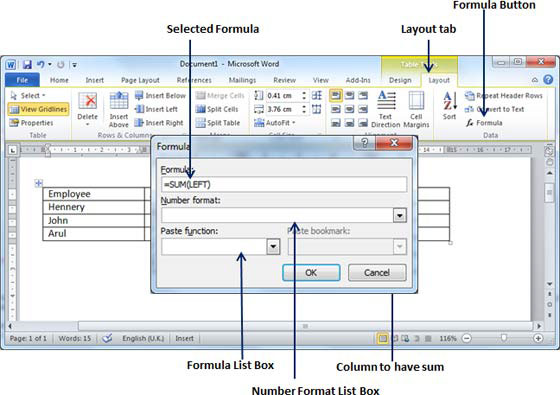Image resolution: width=560 pixels, height=395 pixels.
Task: Click the Formula button in Data group
Action: pos(484,123)
